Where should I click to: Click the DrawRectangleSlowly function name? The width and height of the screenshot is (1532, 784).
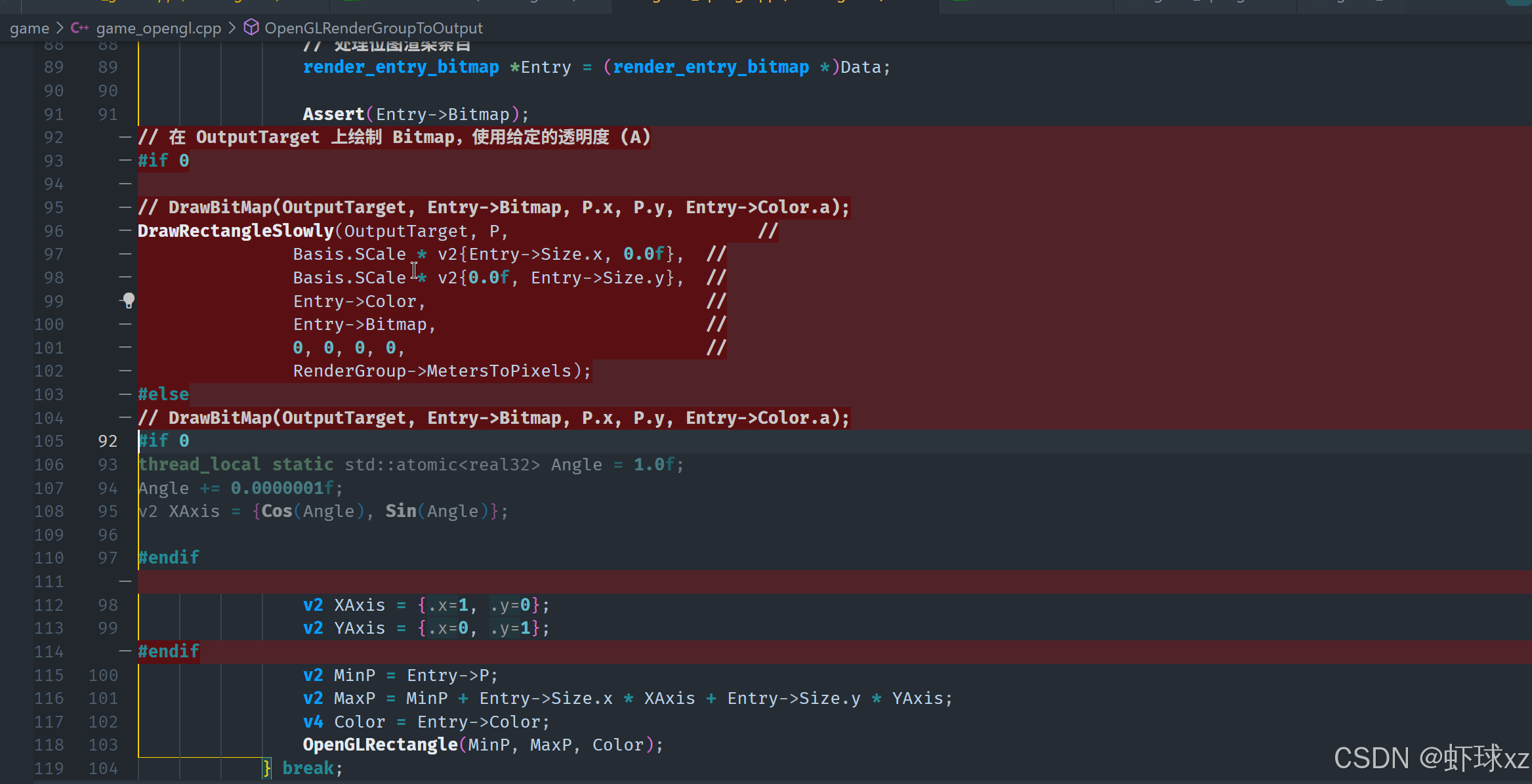click(x=236, y=231)
